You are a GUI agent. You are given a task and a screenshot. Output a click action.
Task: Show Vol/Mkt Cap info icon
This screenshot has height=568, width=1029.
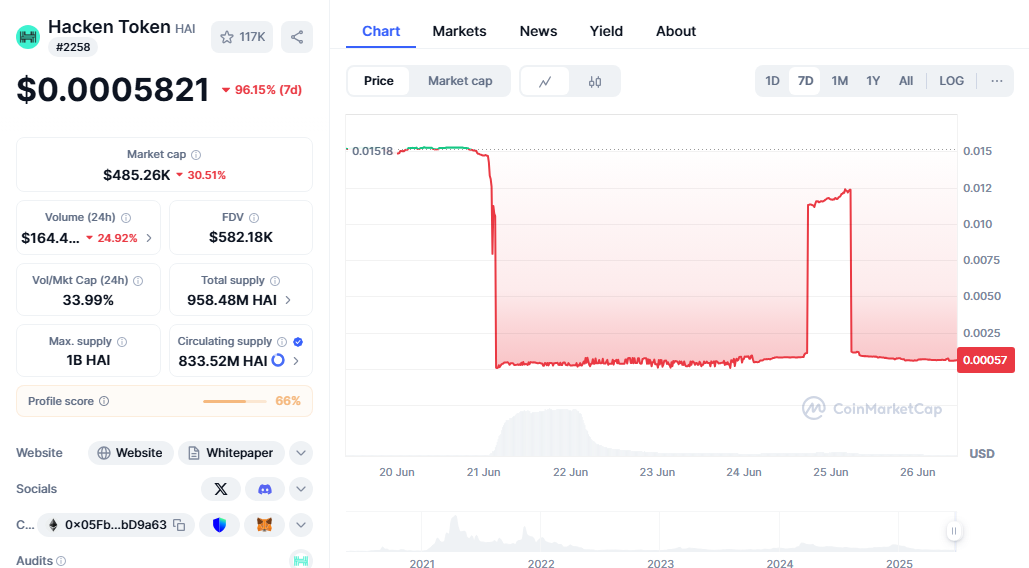[x=138, y=281]
